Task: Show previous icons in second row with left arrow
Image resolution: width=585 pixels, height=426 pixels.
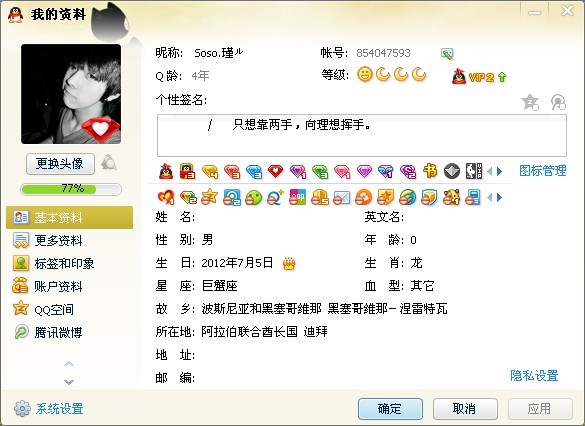Action: 490,198
